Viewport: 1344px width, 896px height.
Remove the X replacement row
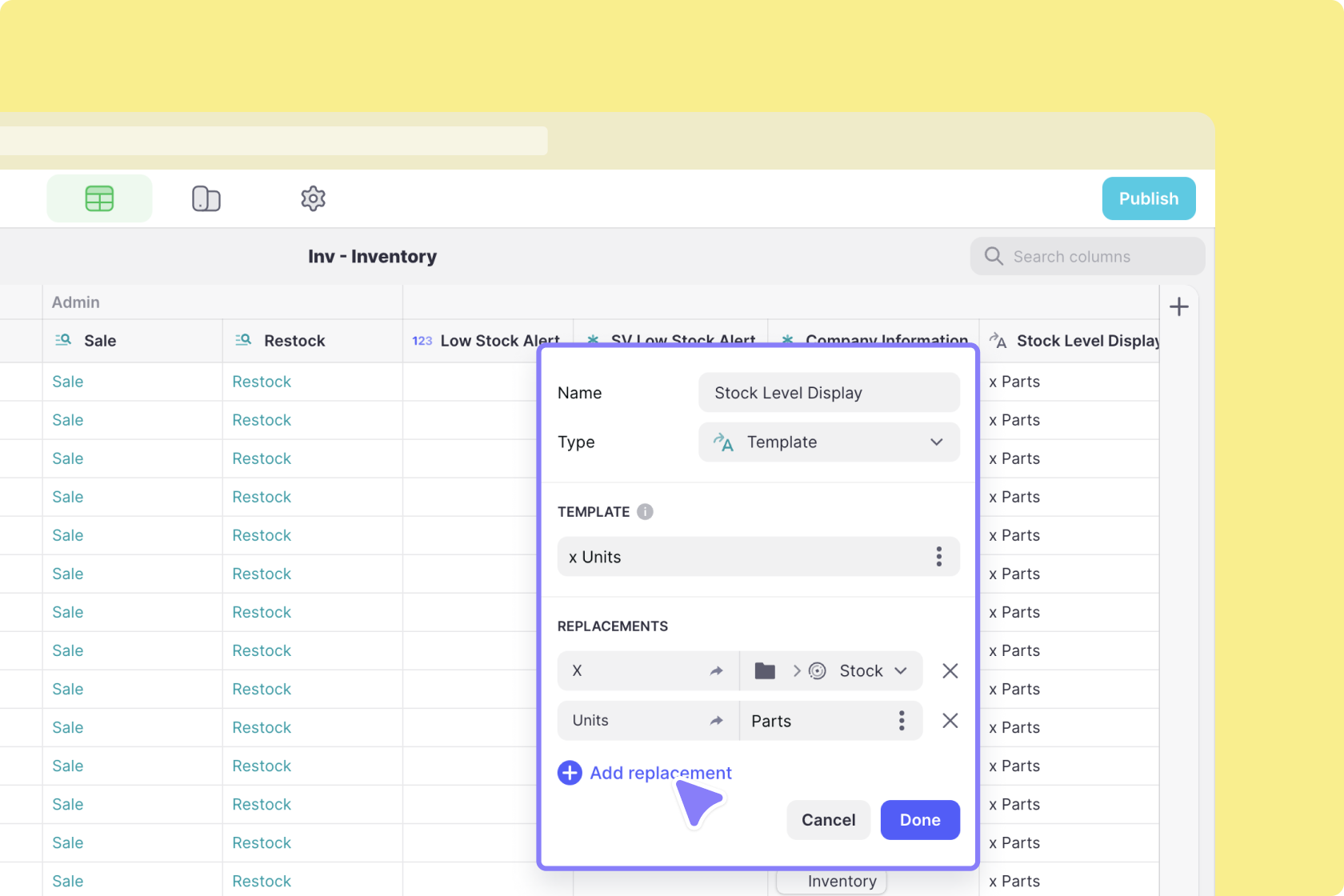950,671
